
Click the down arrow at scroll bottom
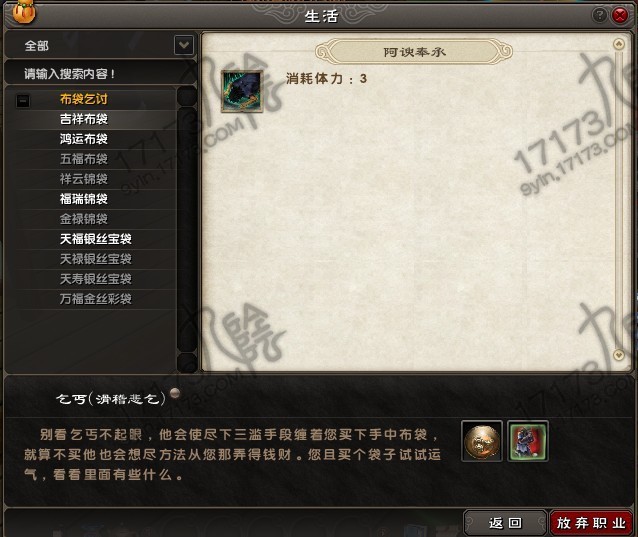click(618, 355)
